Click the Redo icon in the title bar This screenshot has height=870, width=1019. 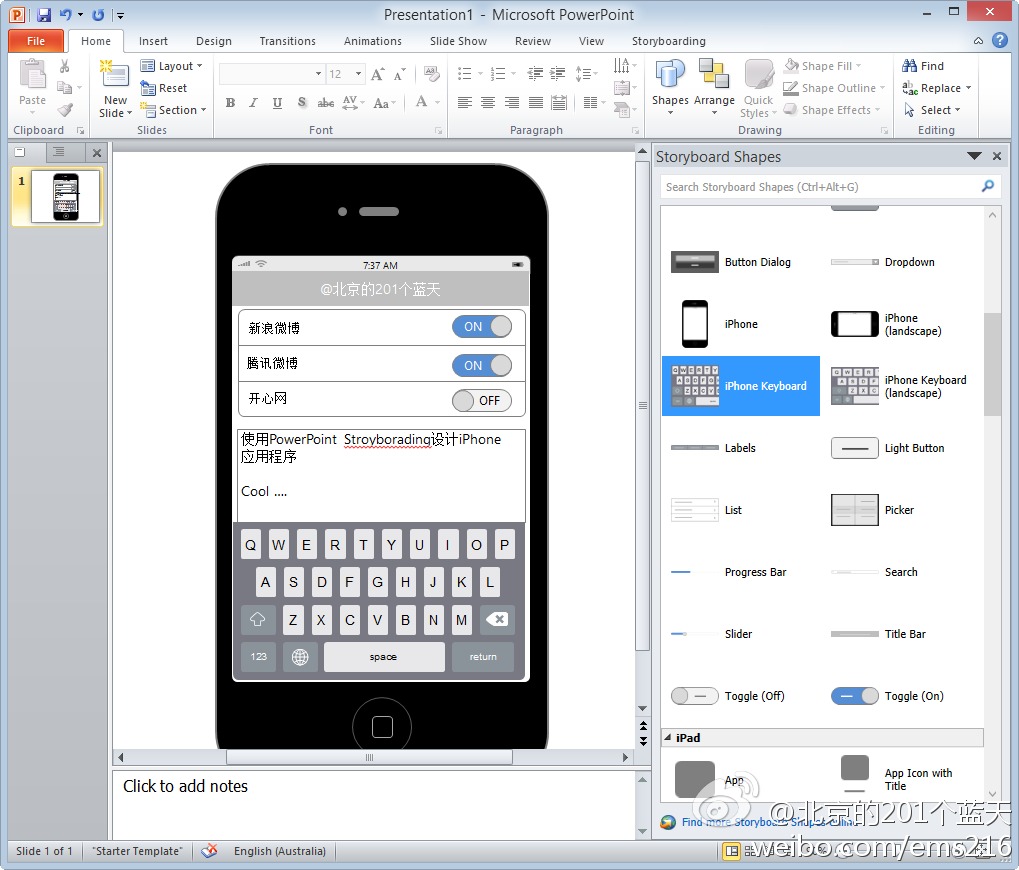coord(98,14)
